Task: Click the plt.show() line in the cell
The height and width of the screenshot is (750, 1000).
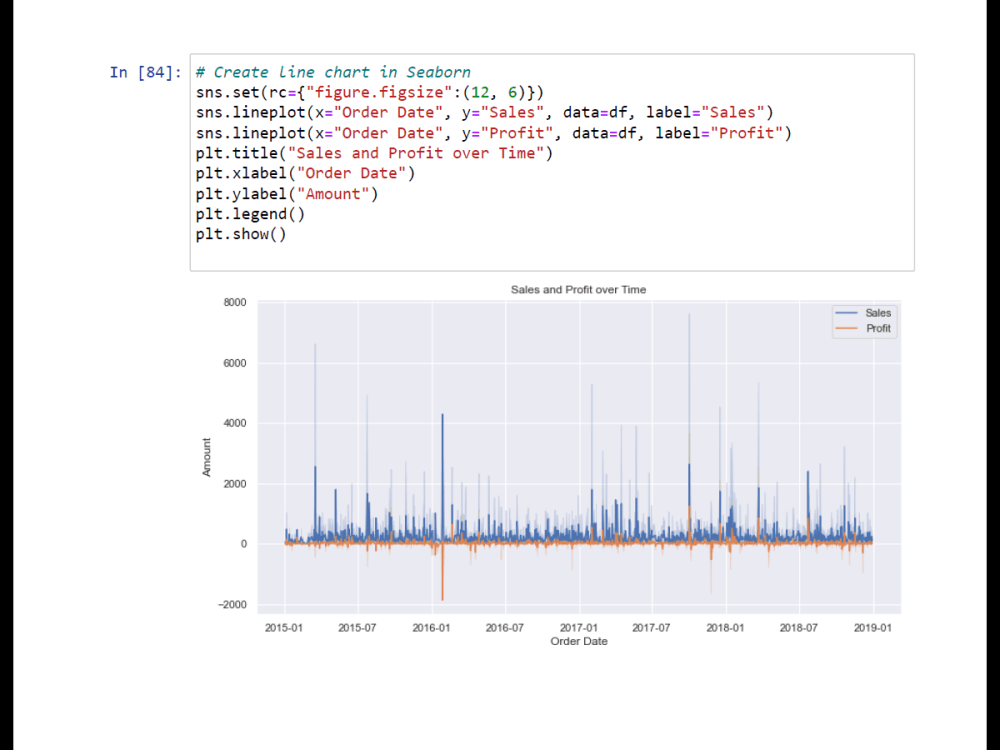Action: (x=239, y=234)
